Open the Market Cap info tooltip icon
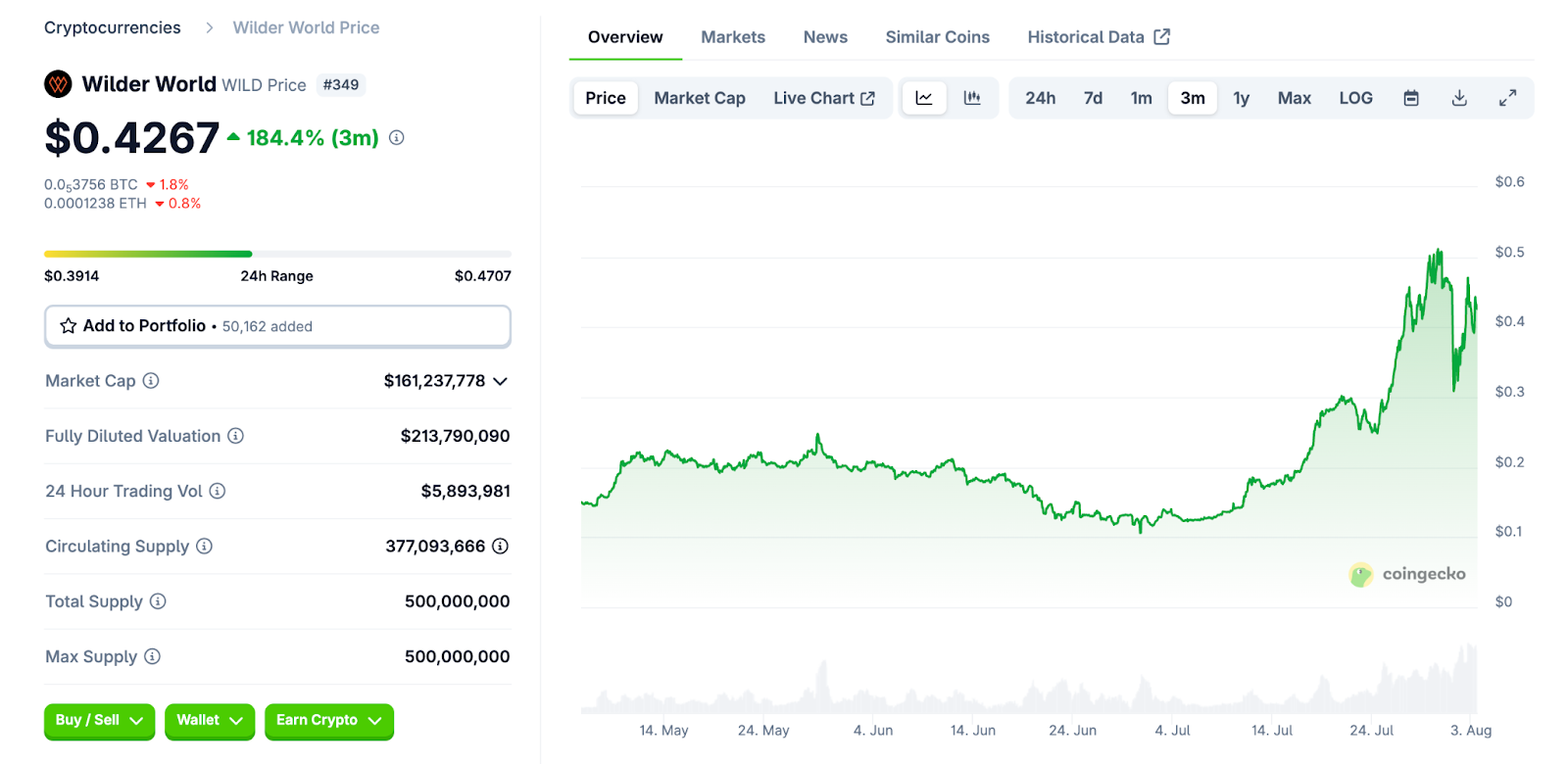Screen dimensions: 1568x764 pyautogui.click(x=151, y=381)
